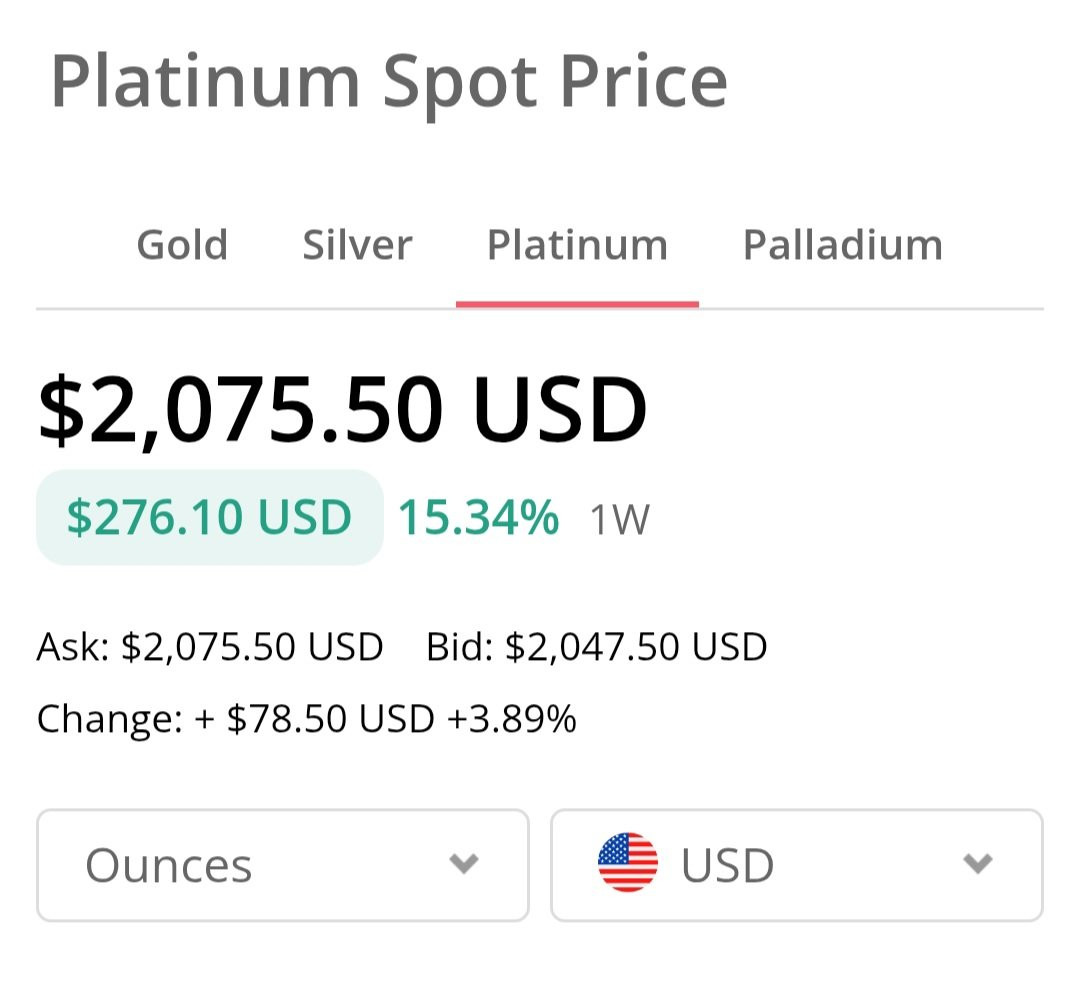Screen dimensions: 1080x989
Task: Open the USD currency dropdown
Action: 796,865
